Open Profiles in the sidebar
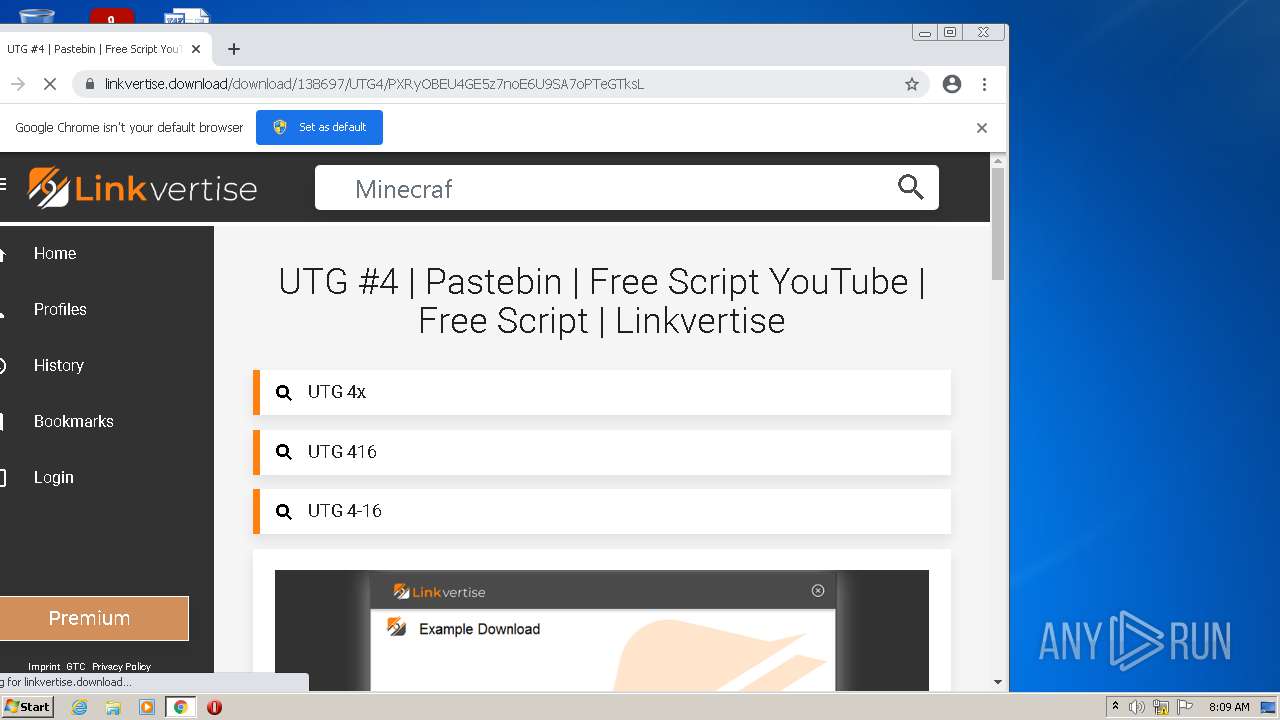The width and height of the screenshot is (1280, 720). point(60,310)
